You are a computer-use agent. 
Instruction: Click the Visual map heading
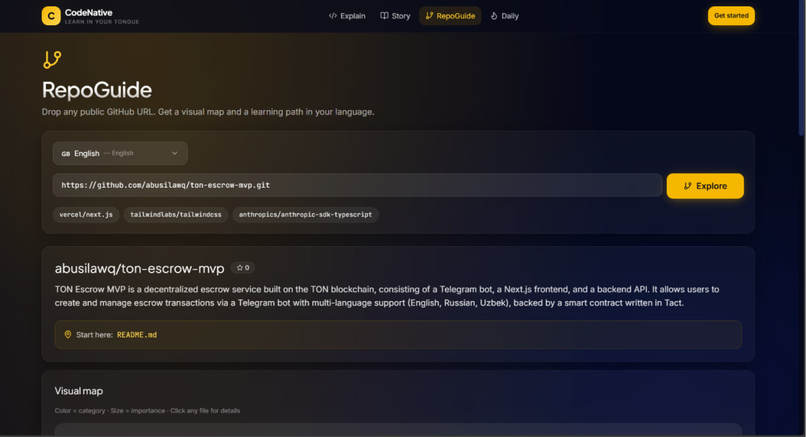tap(79, 391)
